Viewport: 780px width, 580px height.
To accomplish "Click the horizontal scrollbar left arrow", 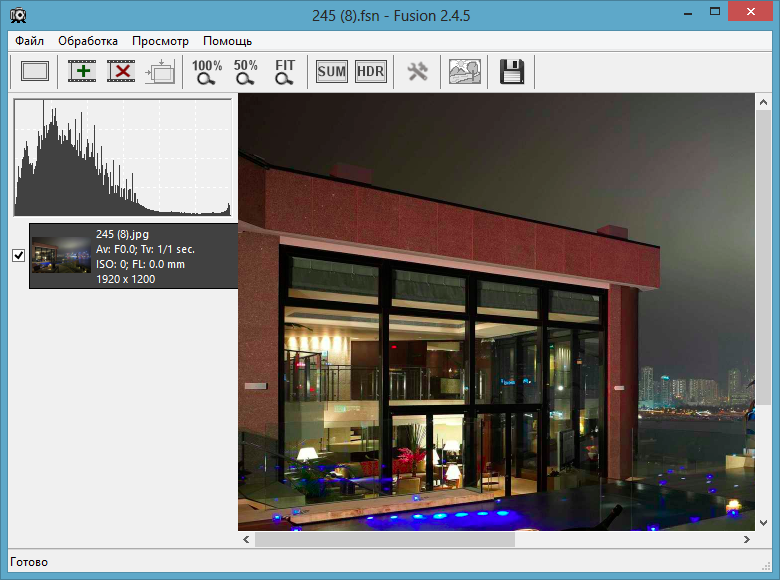I will click(246, 539).
